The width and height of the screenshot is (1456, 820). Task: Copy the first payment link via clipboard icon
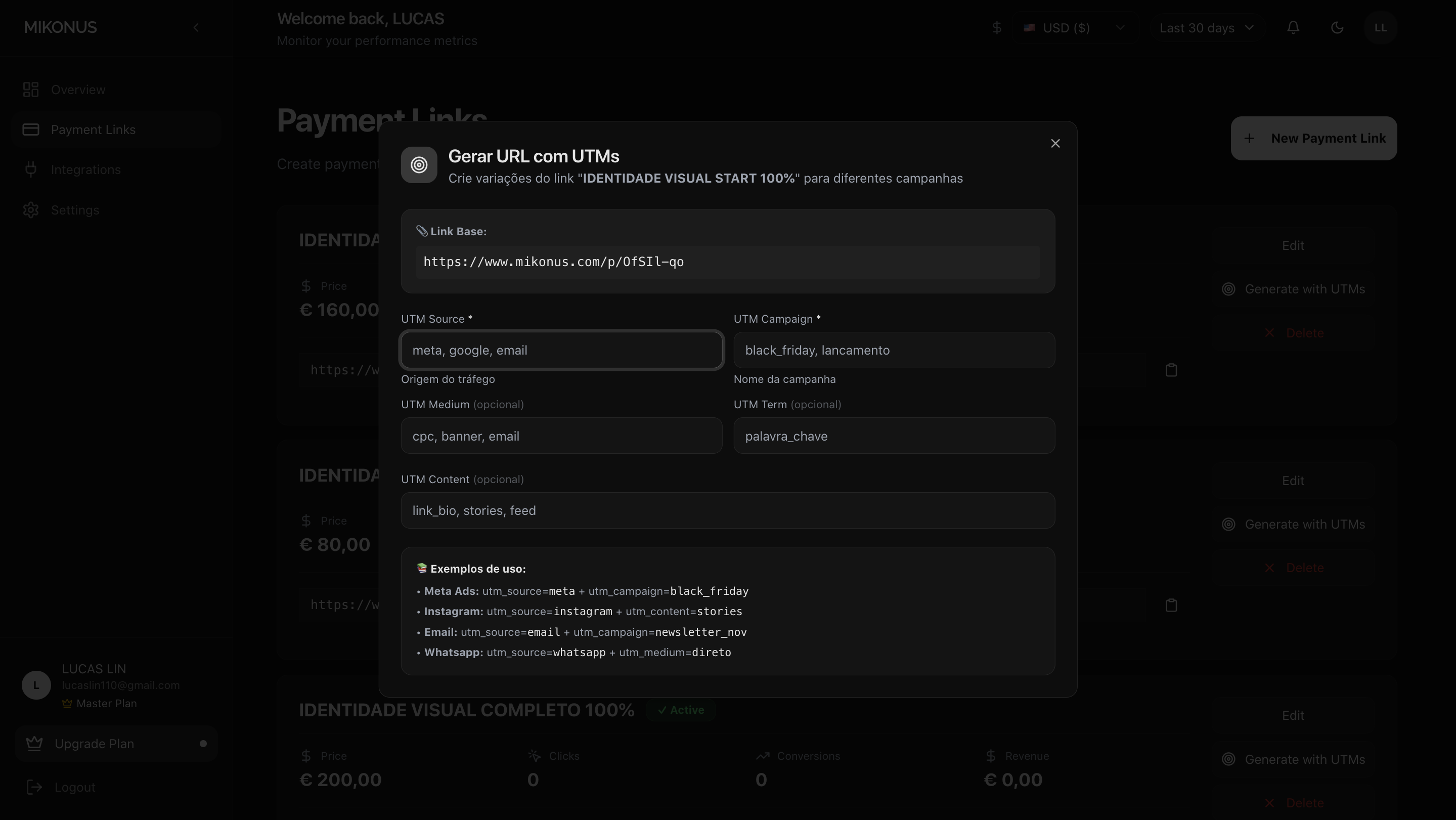(x=1171, y=370)
